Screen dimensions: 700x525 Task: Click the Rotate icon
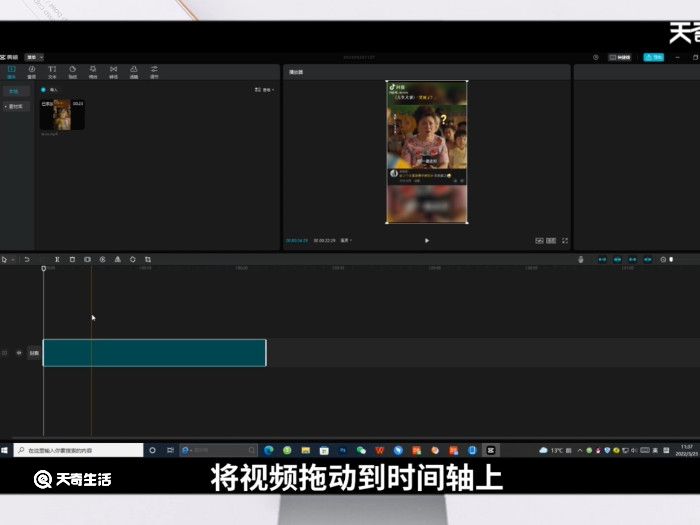[133, 259]
